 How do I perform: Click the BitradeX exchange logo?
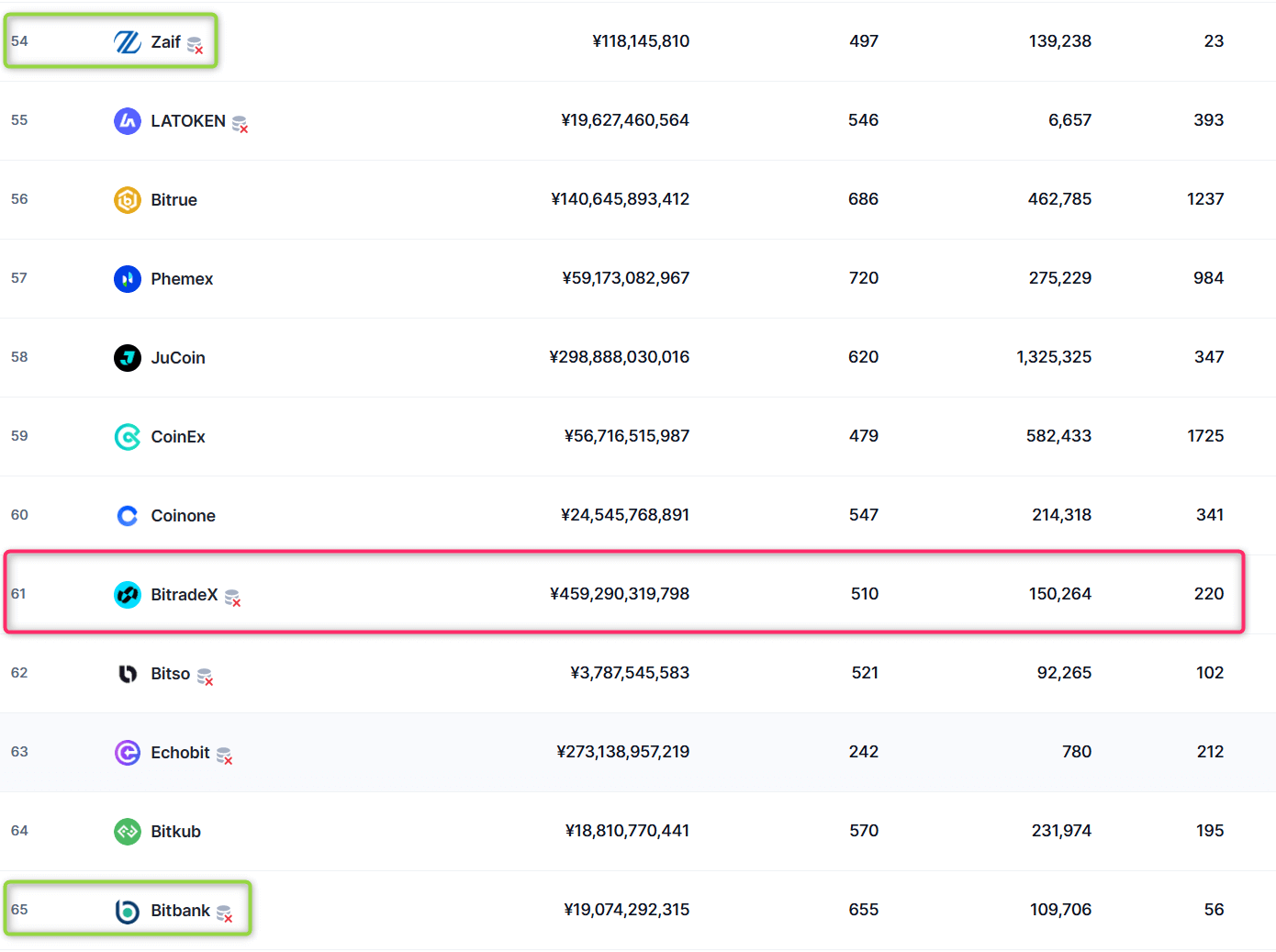127,595
